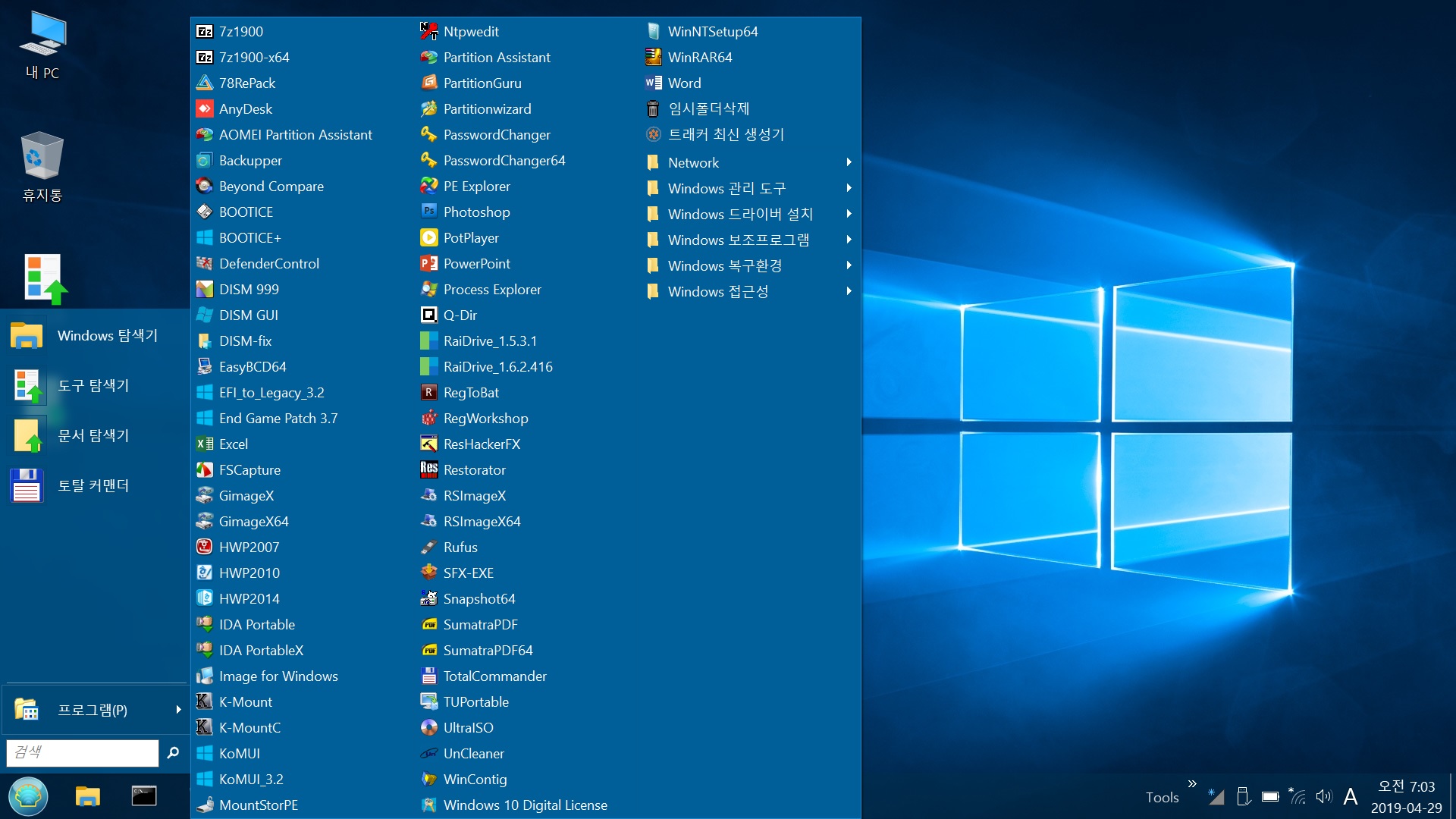Open the 프로그램(P) menu item
The image size is (1456, 819).
point(95,710)
